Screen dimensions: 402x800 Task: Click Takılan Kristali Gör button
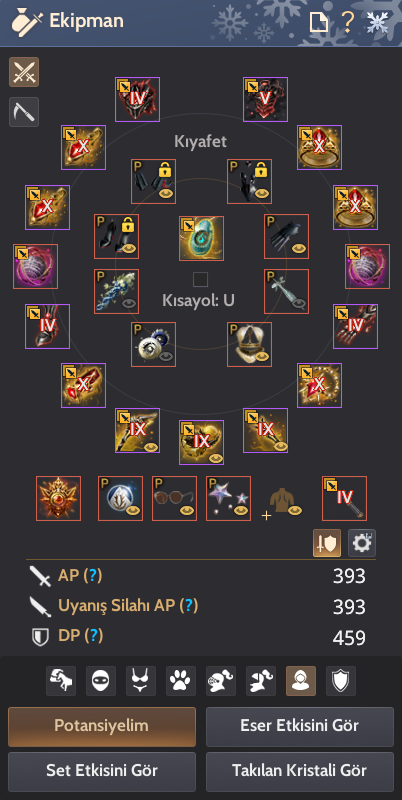tap(300, 771)
